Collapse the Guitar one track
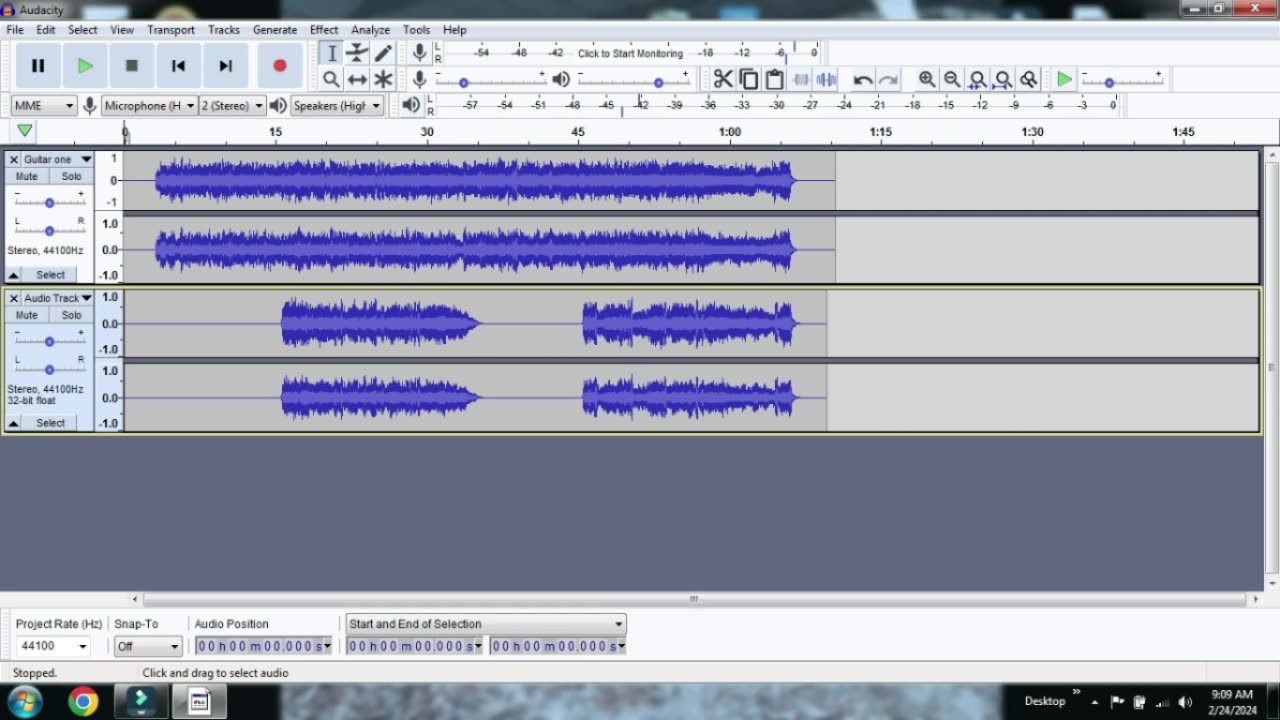The width and height of the screenshot is (1280, 720). [x=14, y=275]
